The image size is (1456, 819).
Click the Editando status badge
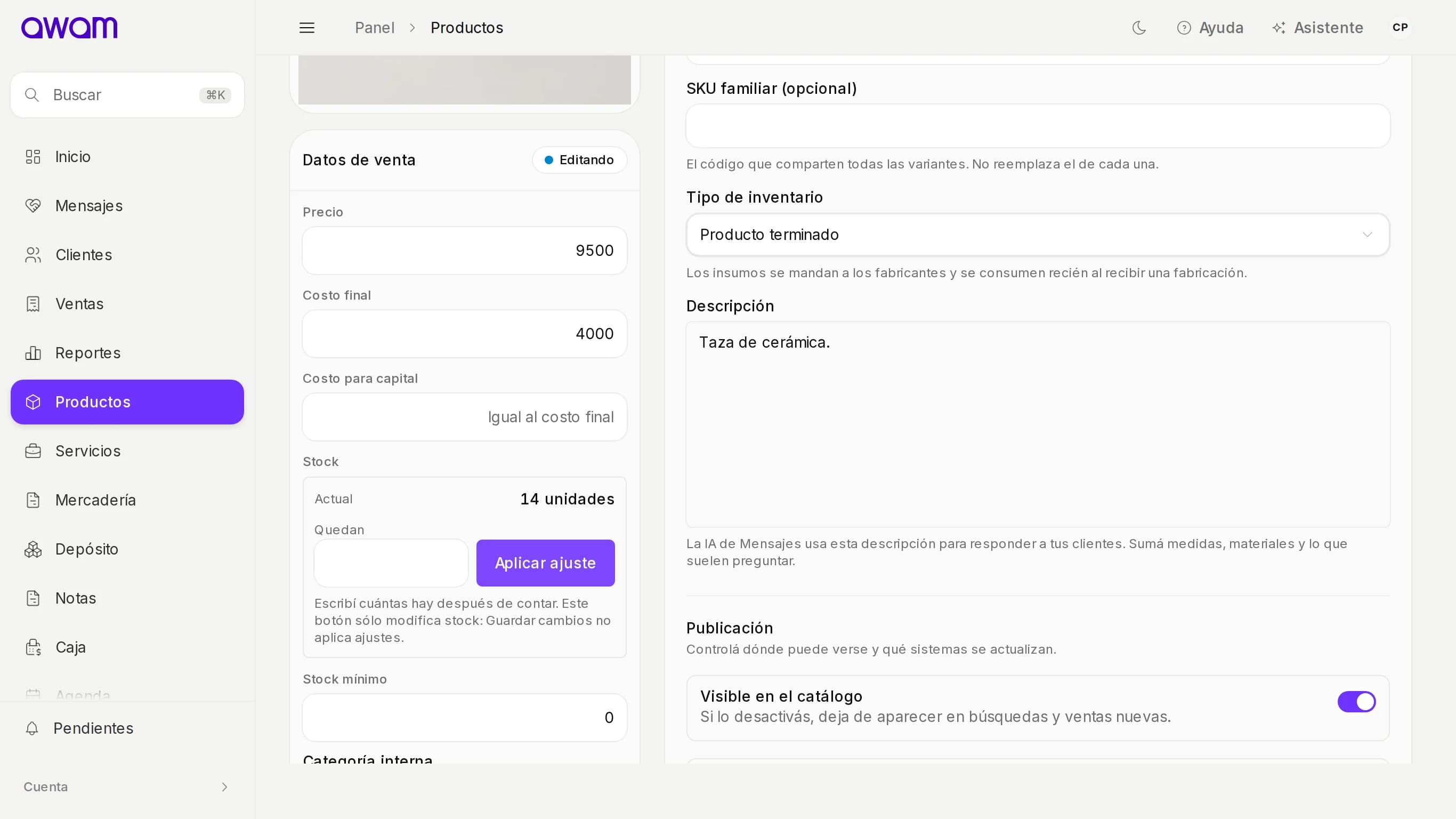tap(579, 160)
